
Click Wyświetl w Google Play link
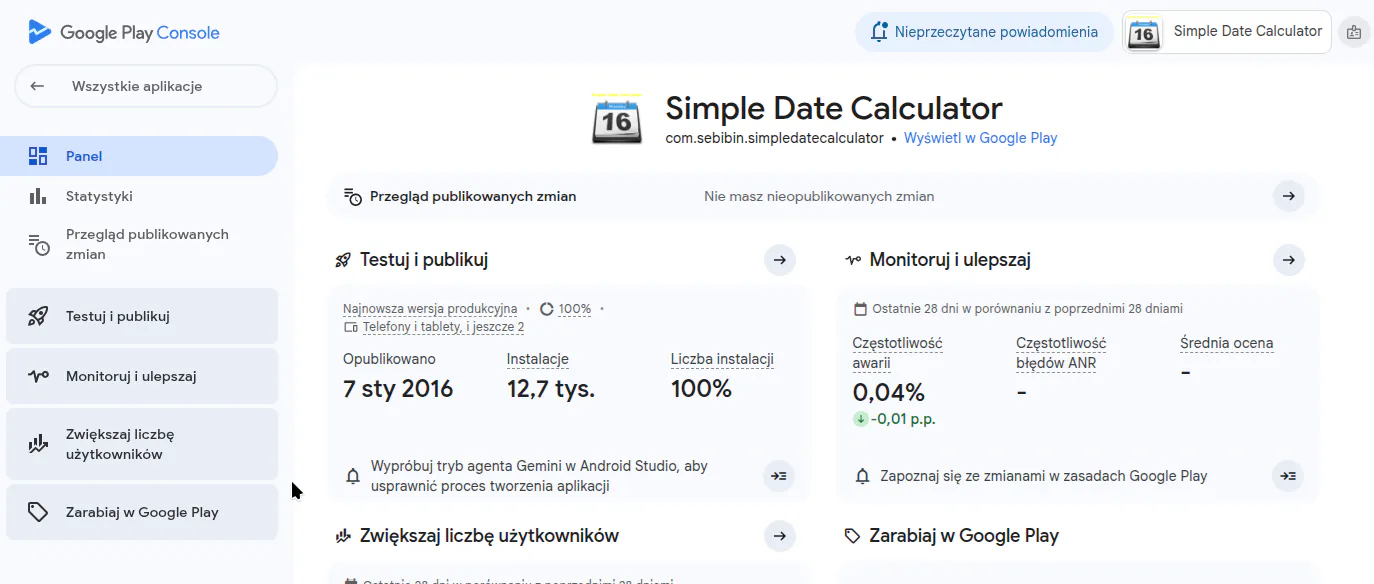pyautogui.click(x=980, y=138)
